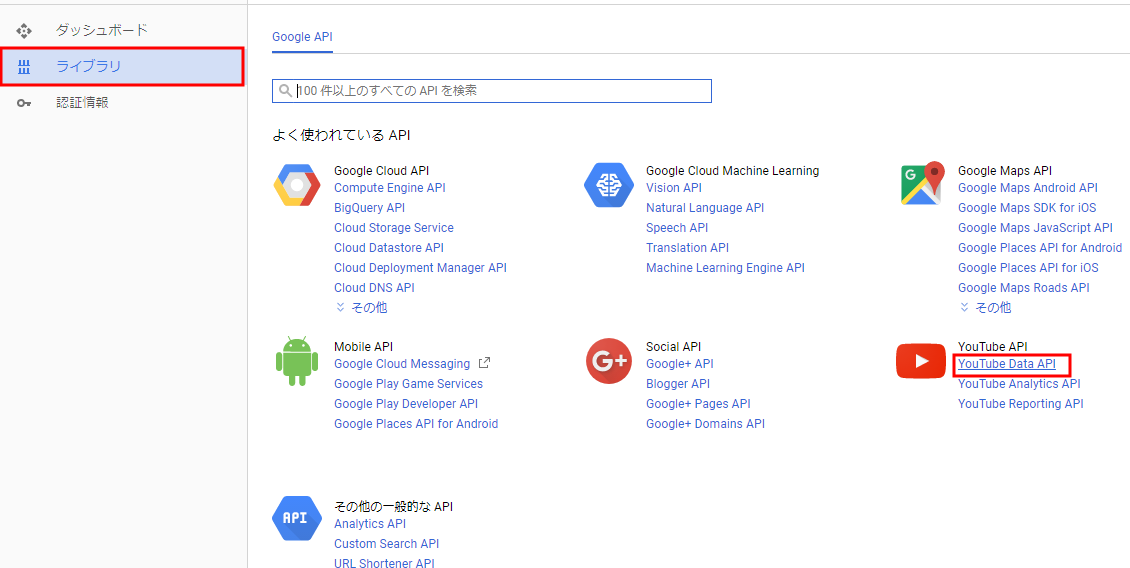This screenshot has height=568, width=1130.
Task: Open Google Places API for Android under Mobile
Action: point(417,424)
